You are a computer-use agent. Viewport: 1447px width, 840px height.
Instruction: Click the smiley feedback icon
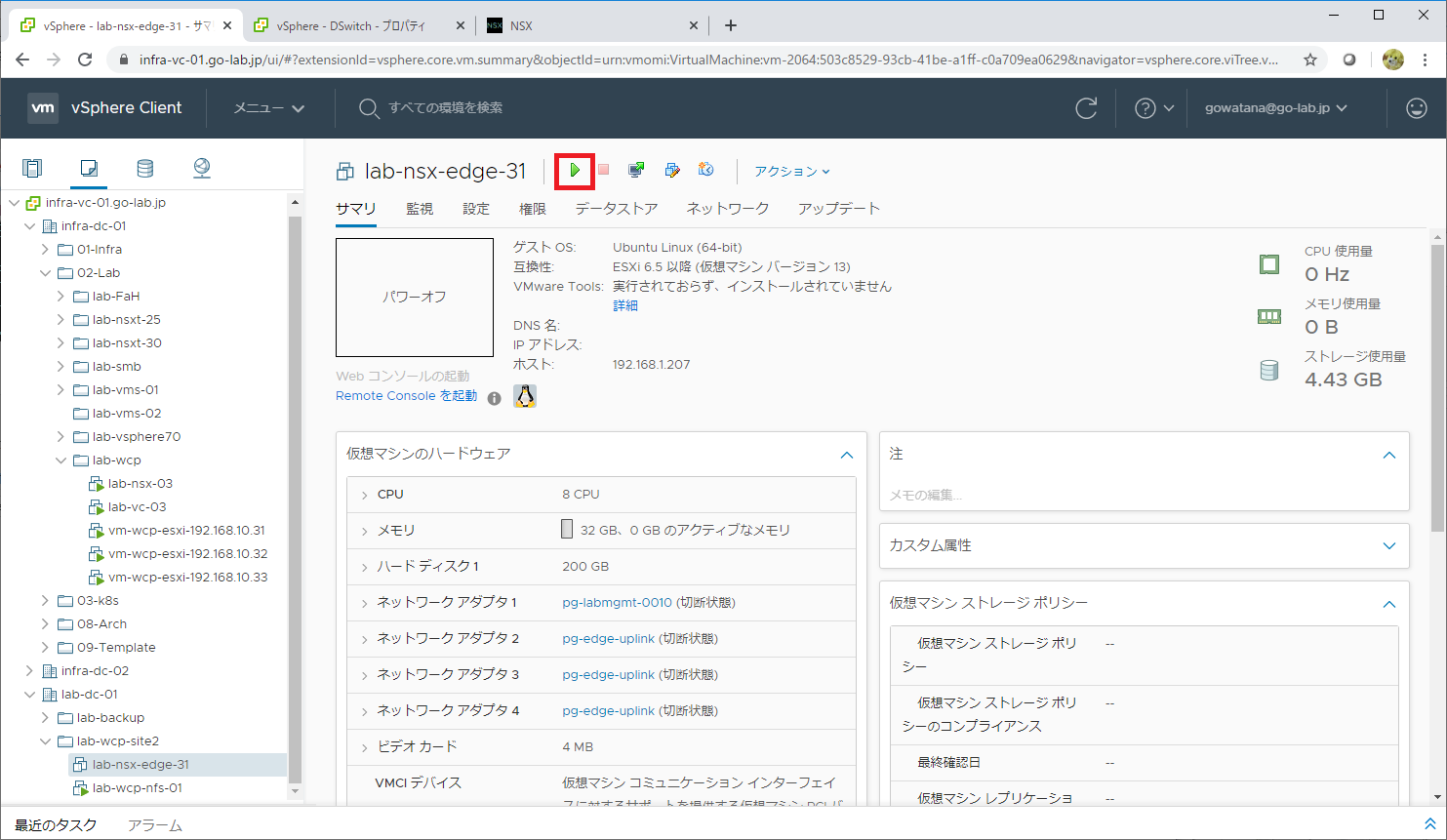pyautogui.click(x=1417, y=108)
